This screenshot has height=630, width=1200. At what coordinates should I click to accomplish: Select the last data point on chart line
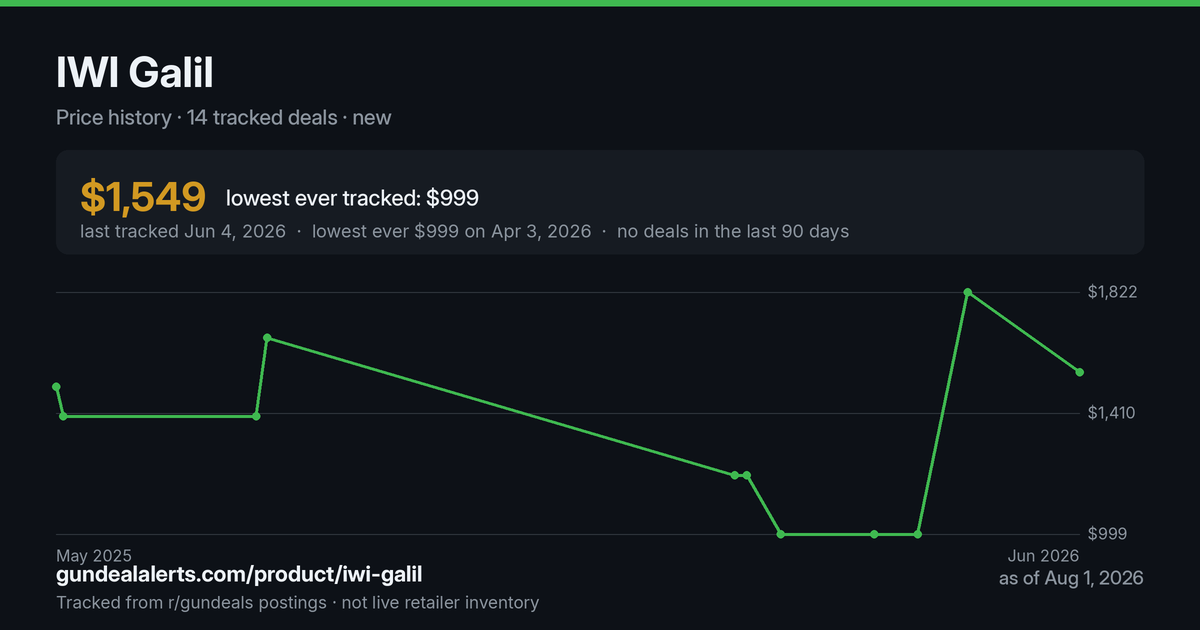coord(1079,372)
